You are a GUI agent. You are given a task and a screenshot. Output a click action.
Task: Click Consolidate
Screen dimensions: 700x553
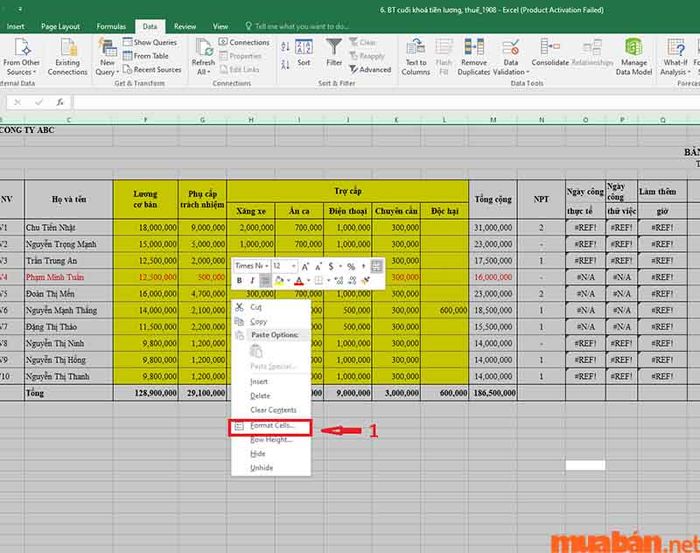pos(550,53)
